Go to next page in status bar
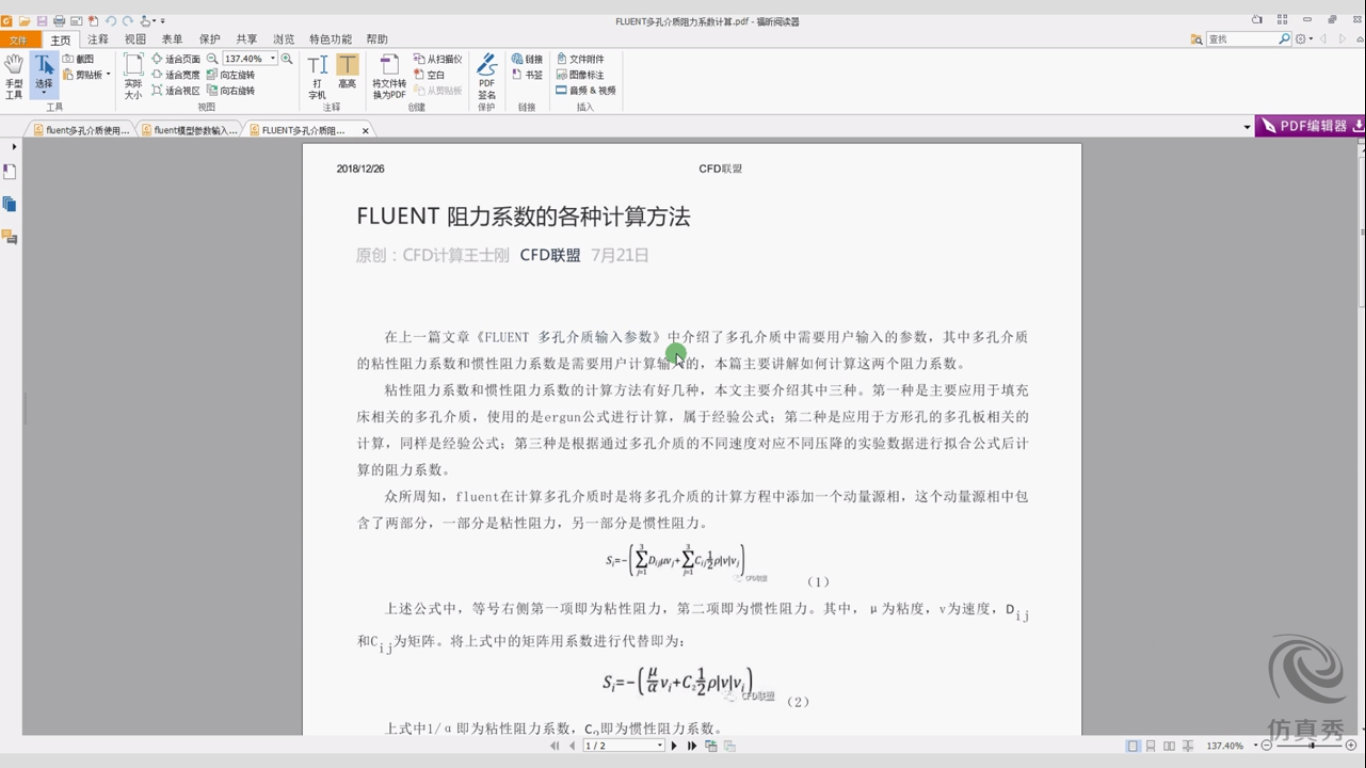 pos(674,746)
